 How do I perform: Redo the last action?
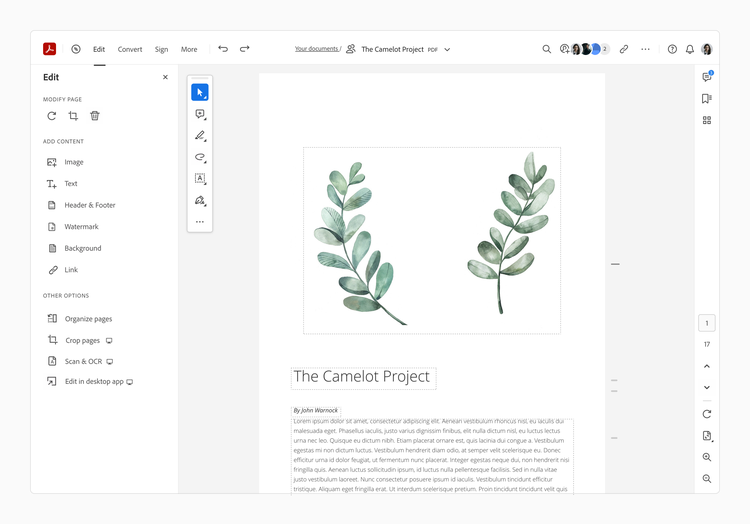click(x=244, y=49)
